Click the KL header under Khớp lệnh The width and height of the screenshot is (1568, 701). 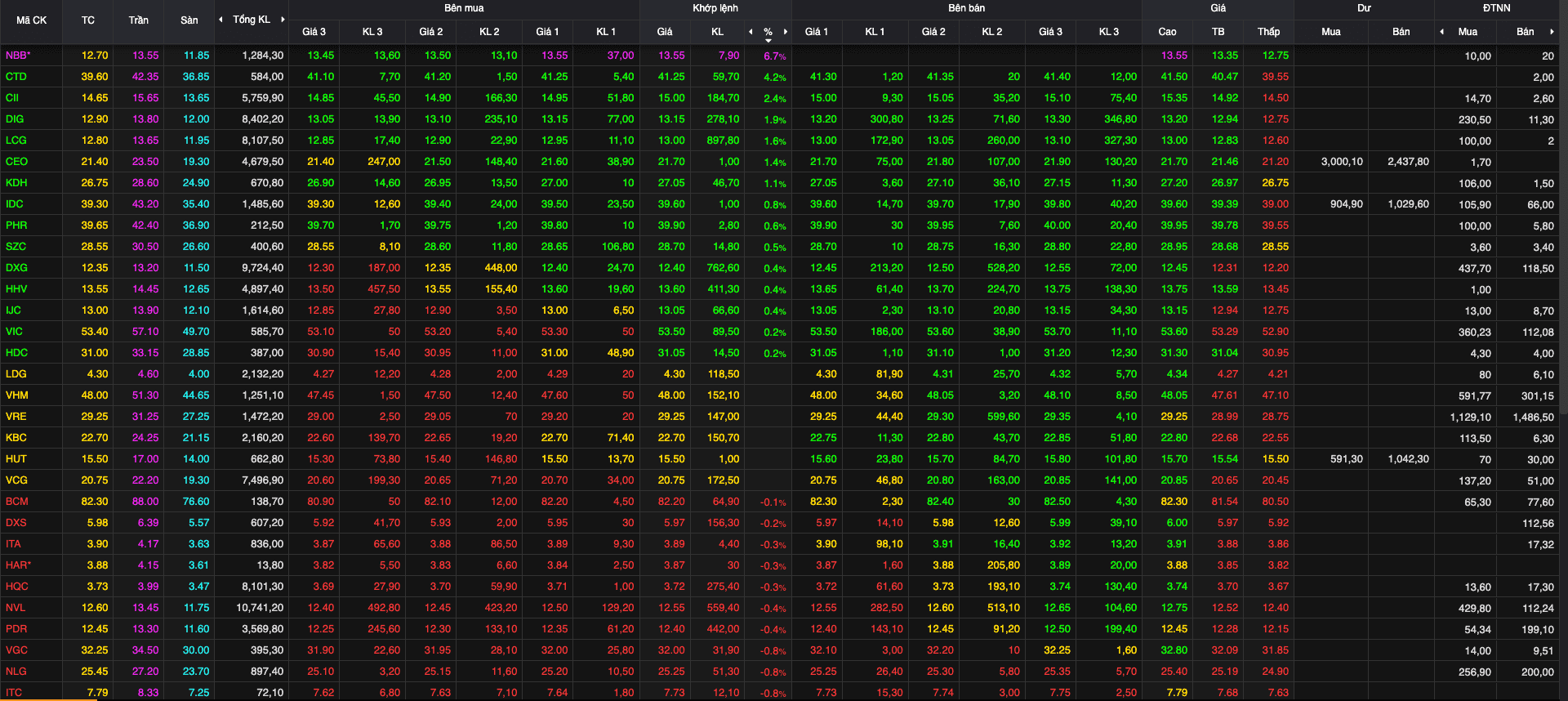(717, 32)
